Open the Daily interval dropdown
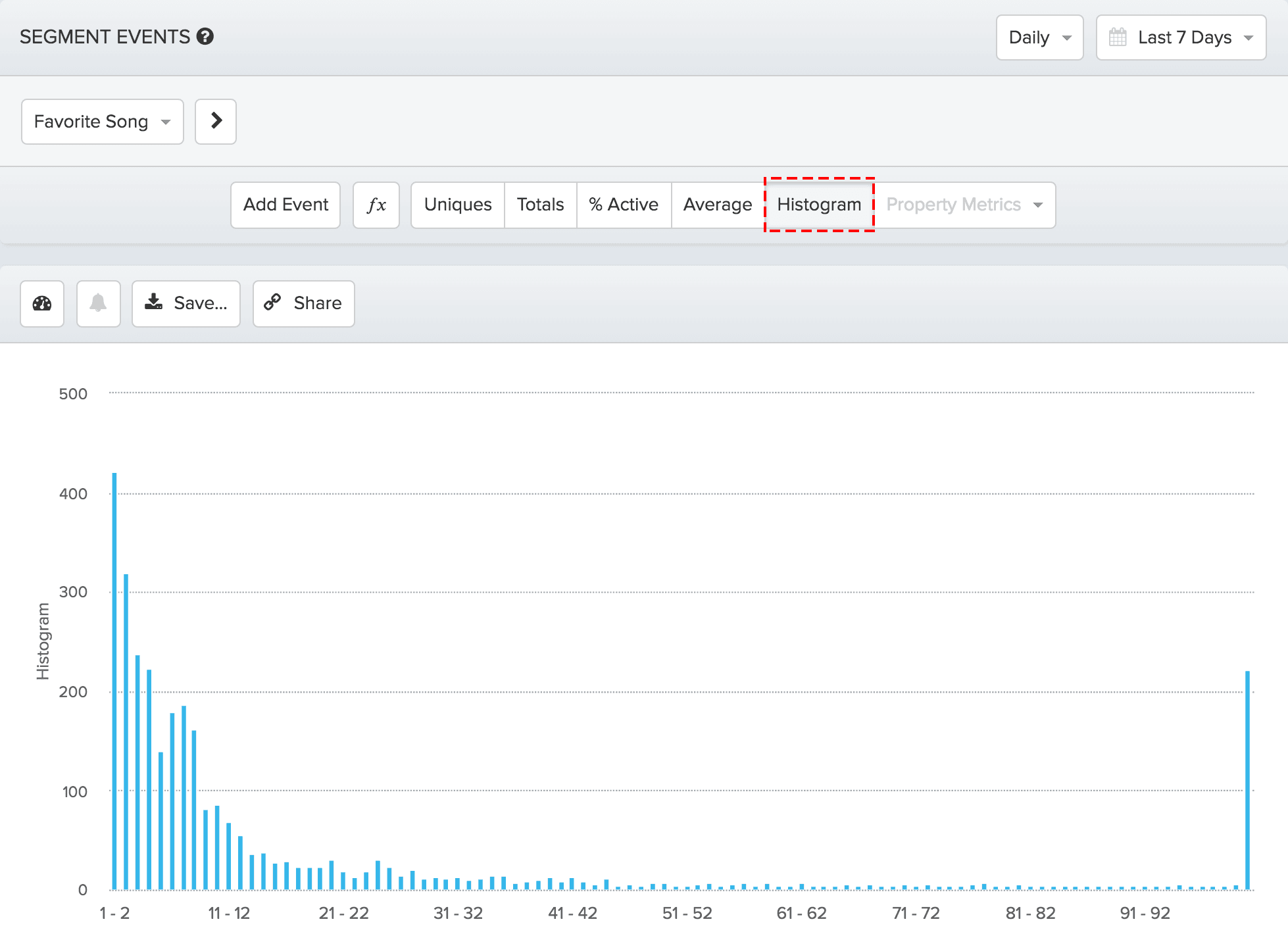 pyautogui.click(x=1039, y=37)
